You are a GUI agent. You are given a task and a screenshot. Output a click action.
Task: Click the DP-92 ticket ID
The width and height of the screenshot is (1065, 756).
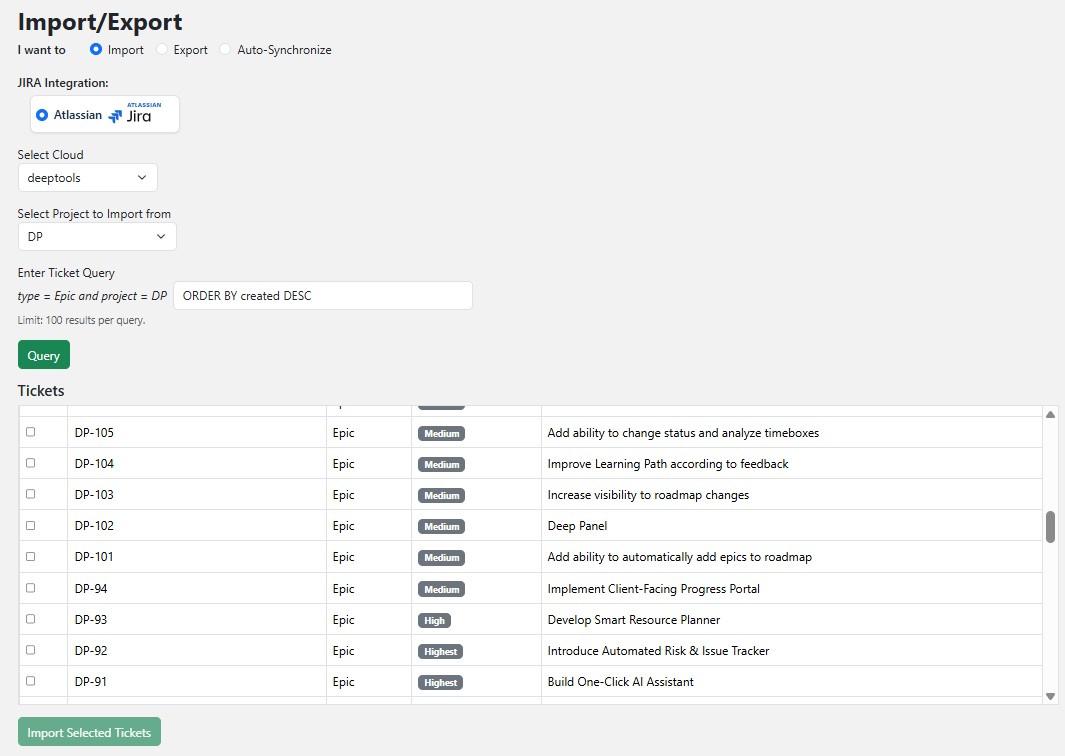coord(91,651)
